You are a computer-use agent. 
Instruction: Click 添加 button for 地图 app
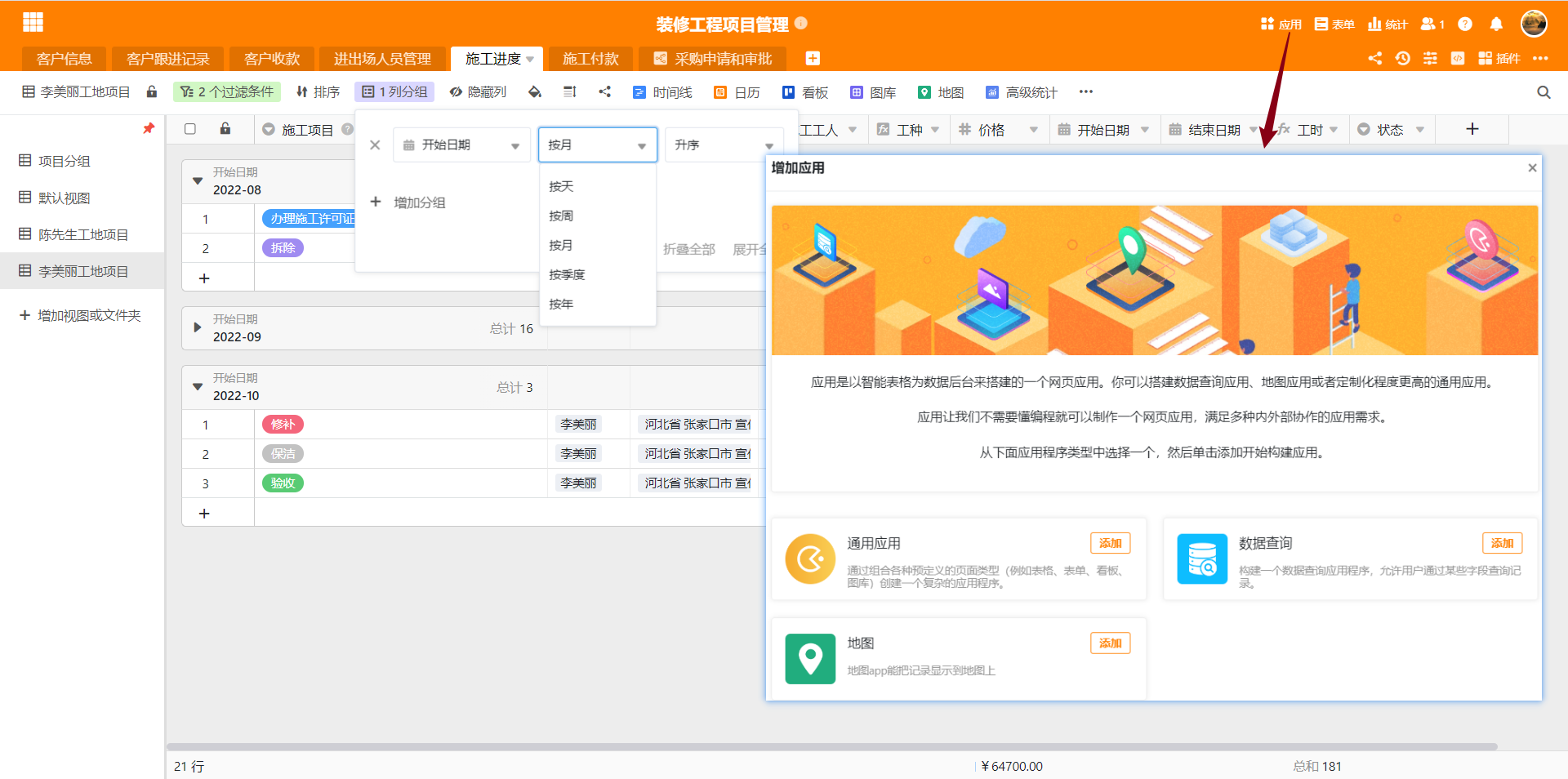click(x=1110, y=643)
